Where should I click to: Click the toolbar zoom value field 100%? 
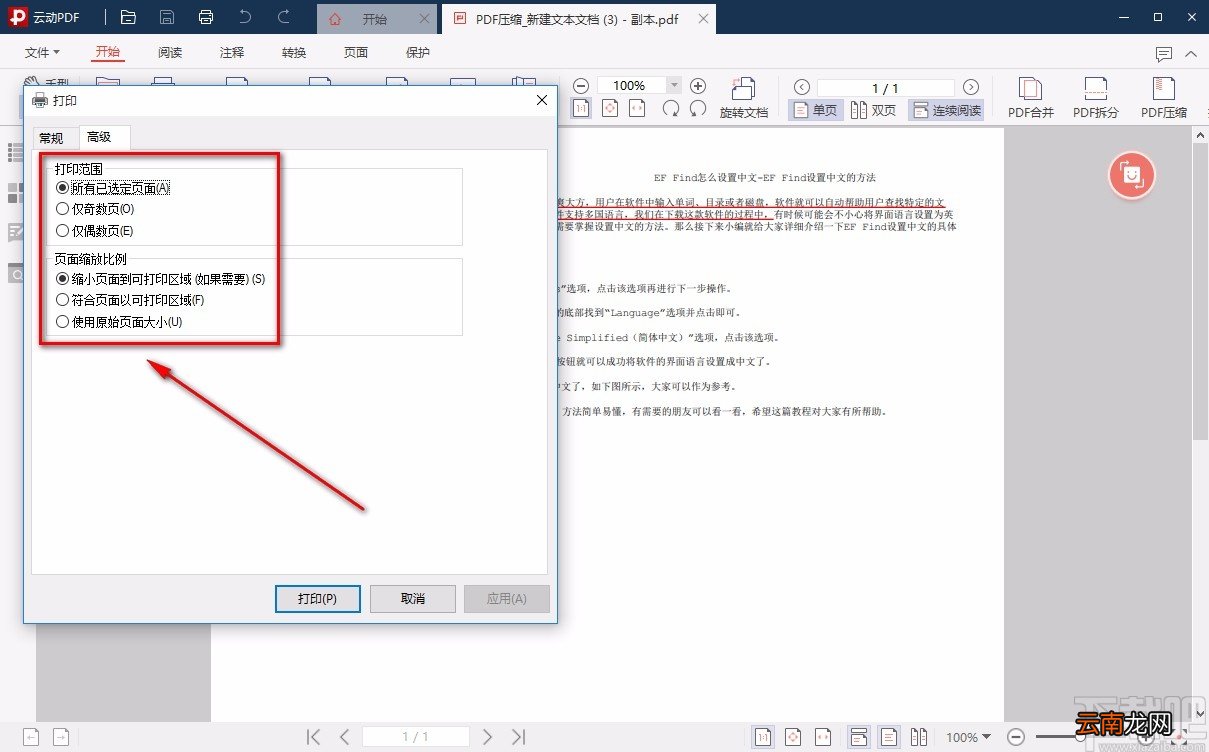[x=631, y=86]
